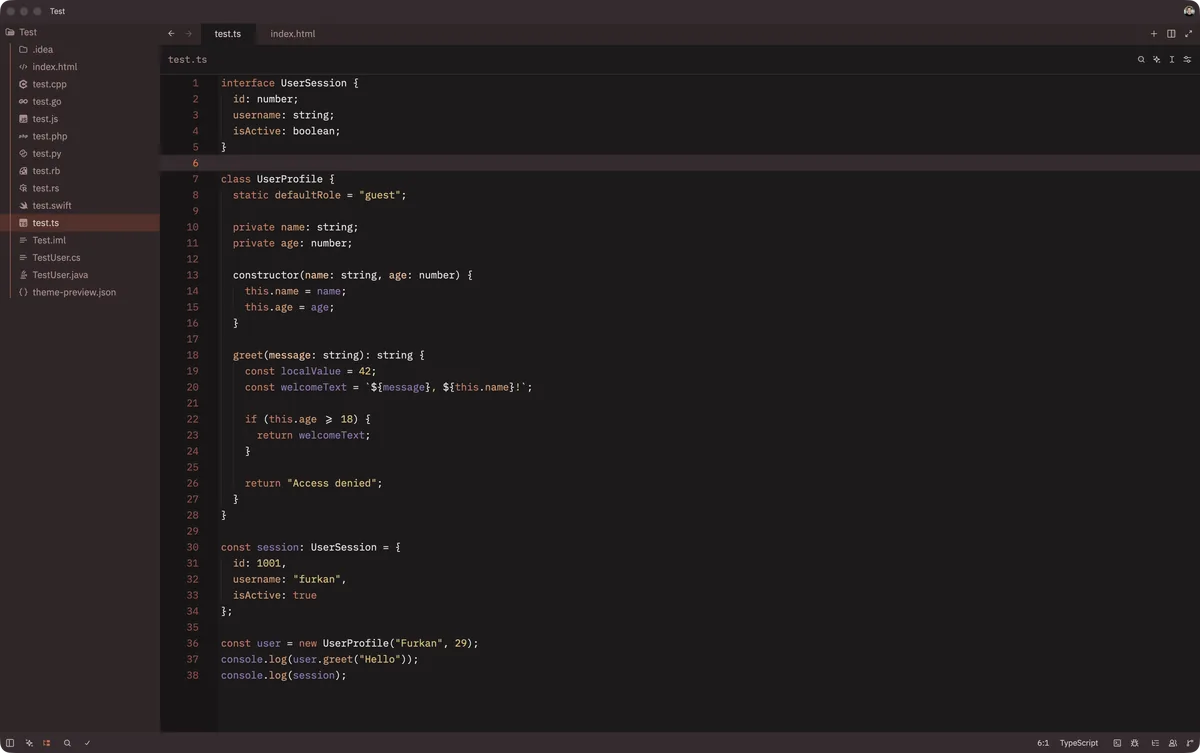The height and width of the screenshot is (753, 1200).
Task: Open Test.iml in the file tree
Action: (x=80, y=240)
